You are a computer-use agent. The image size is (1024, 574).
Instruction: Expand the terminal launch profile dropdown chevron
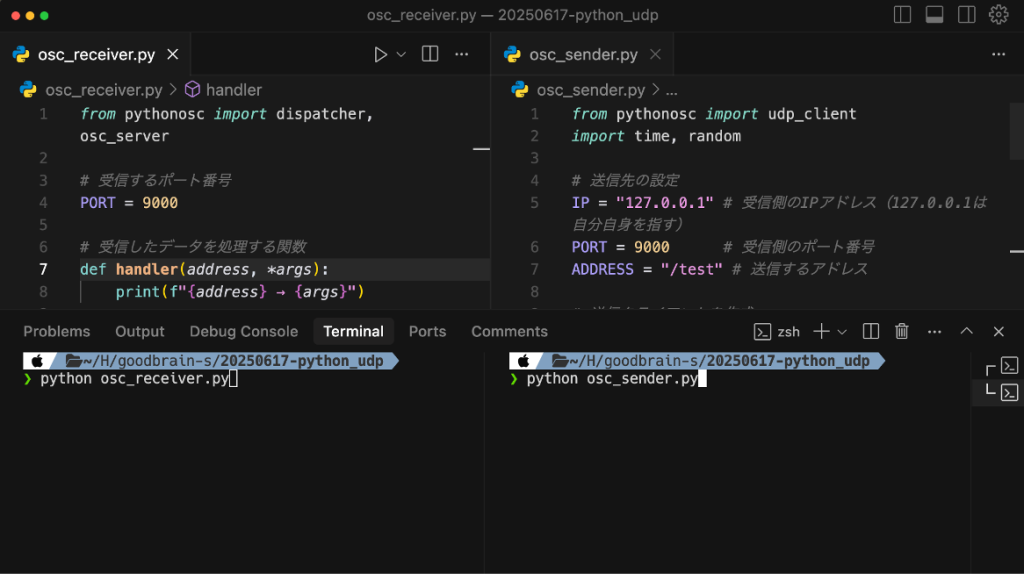(x=841, y=331)
